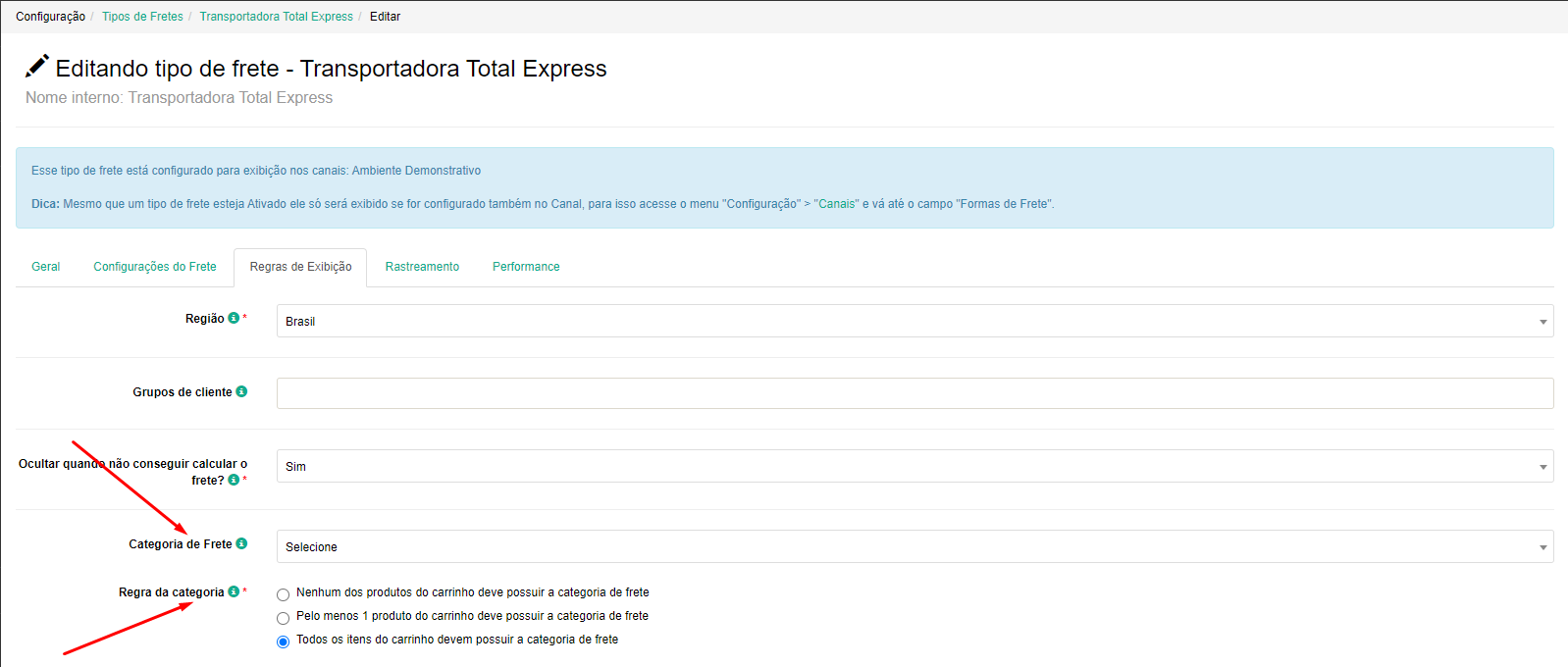Screen dimensions: 1568x667
Task: Open the Região dropdown showing Brasil
Action: 915,321
